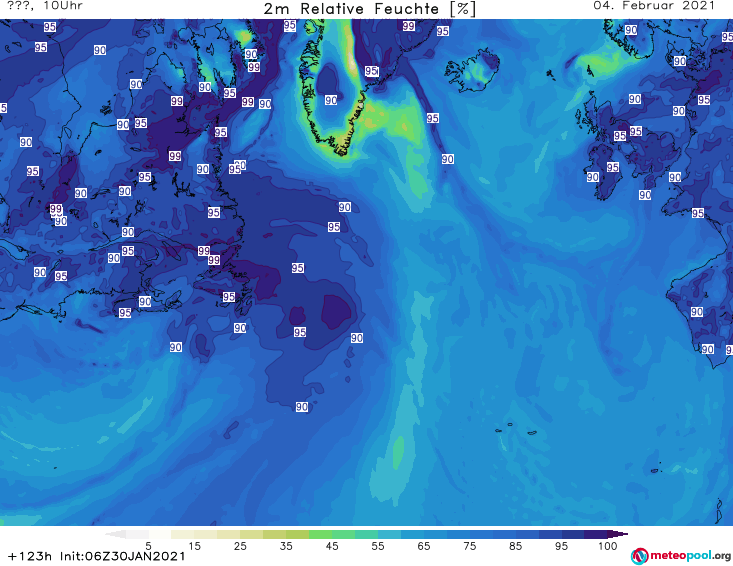Open the meteopool.org logo link

click(680, 556)
